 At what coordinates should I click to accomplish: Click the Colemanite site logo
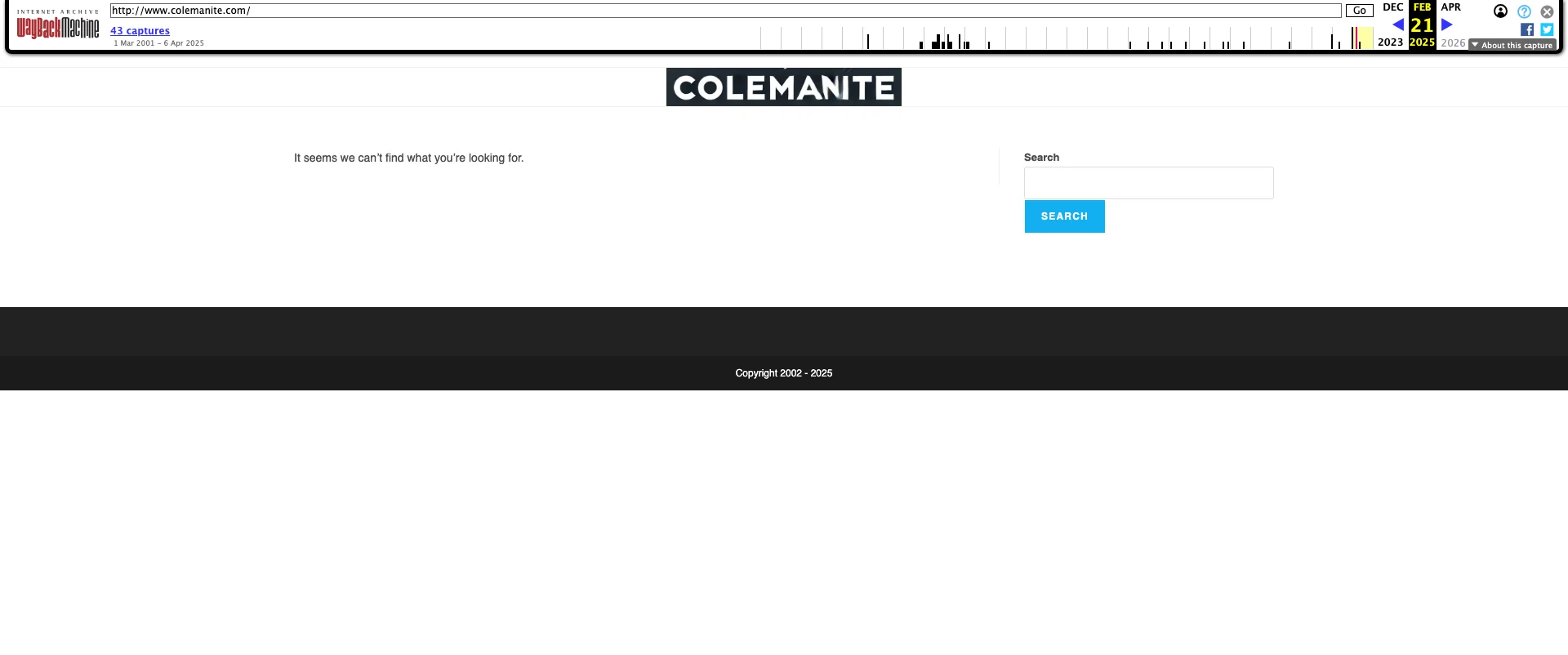tap(783, 87)
